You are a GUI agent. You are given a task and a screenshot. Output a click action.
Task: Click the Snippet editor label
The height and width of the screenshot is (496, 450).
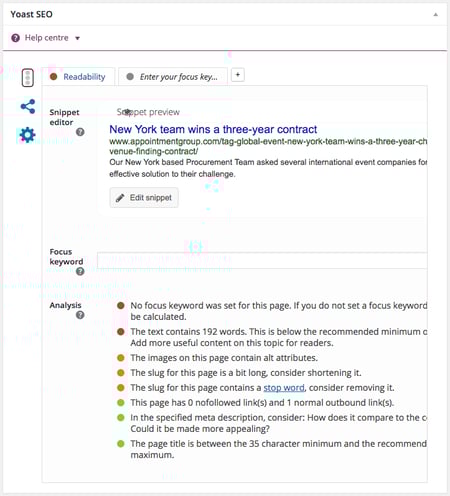coord(64,117)
